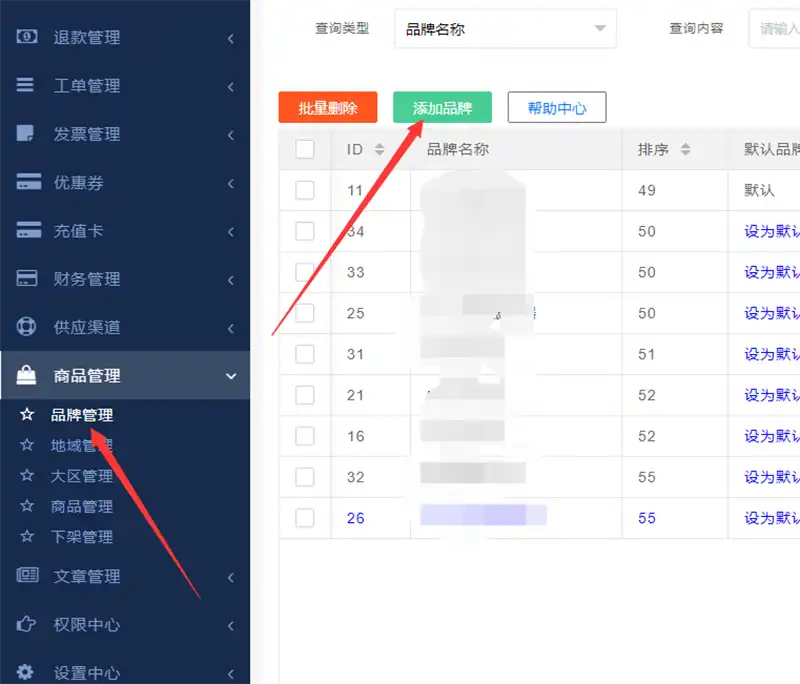
Task: Click the 品牌名称 column header
Action: click(458, 149)
